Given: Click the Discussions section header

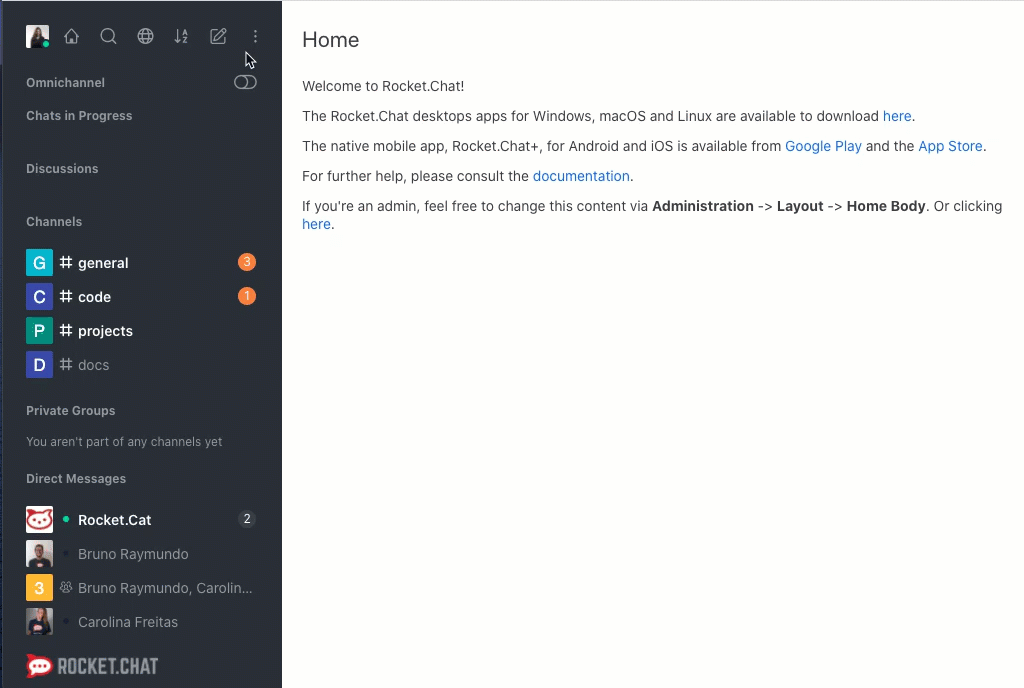Looking at the screenshot, I should pos(62,168).
